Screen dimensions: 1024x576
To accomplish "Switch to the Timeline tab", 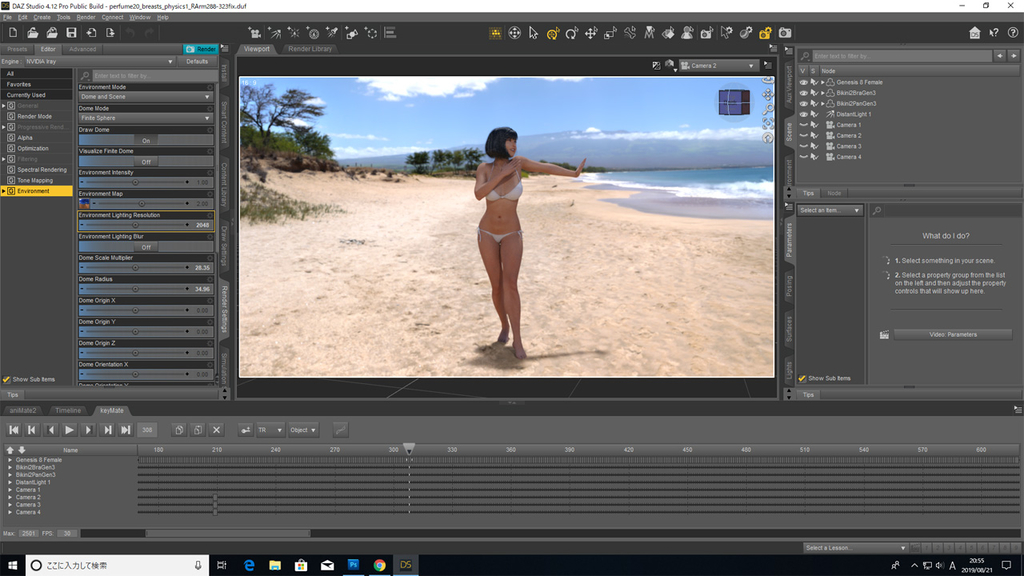I will 68,410.
